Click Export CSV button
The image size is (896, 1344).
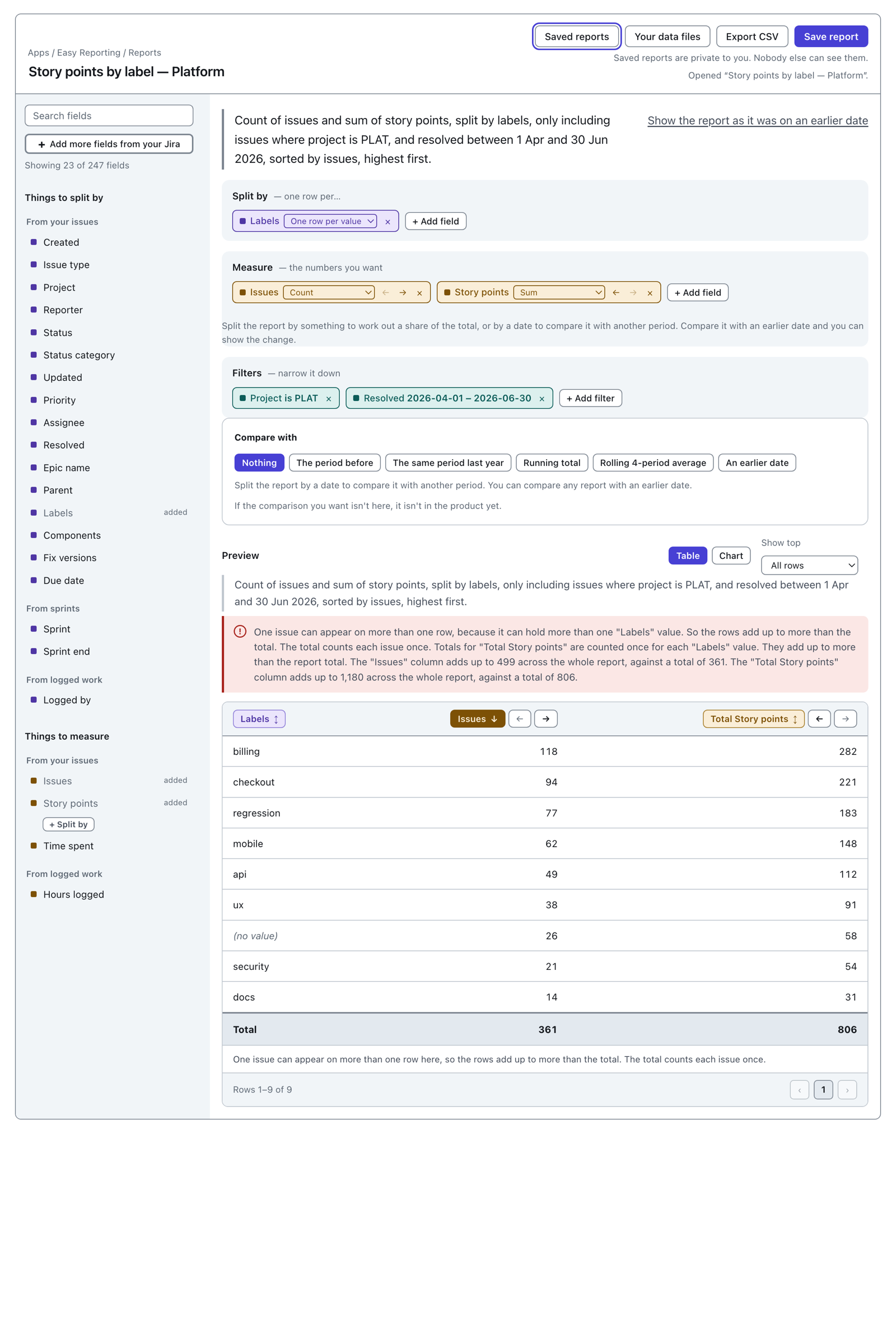(x=752, y=36)
